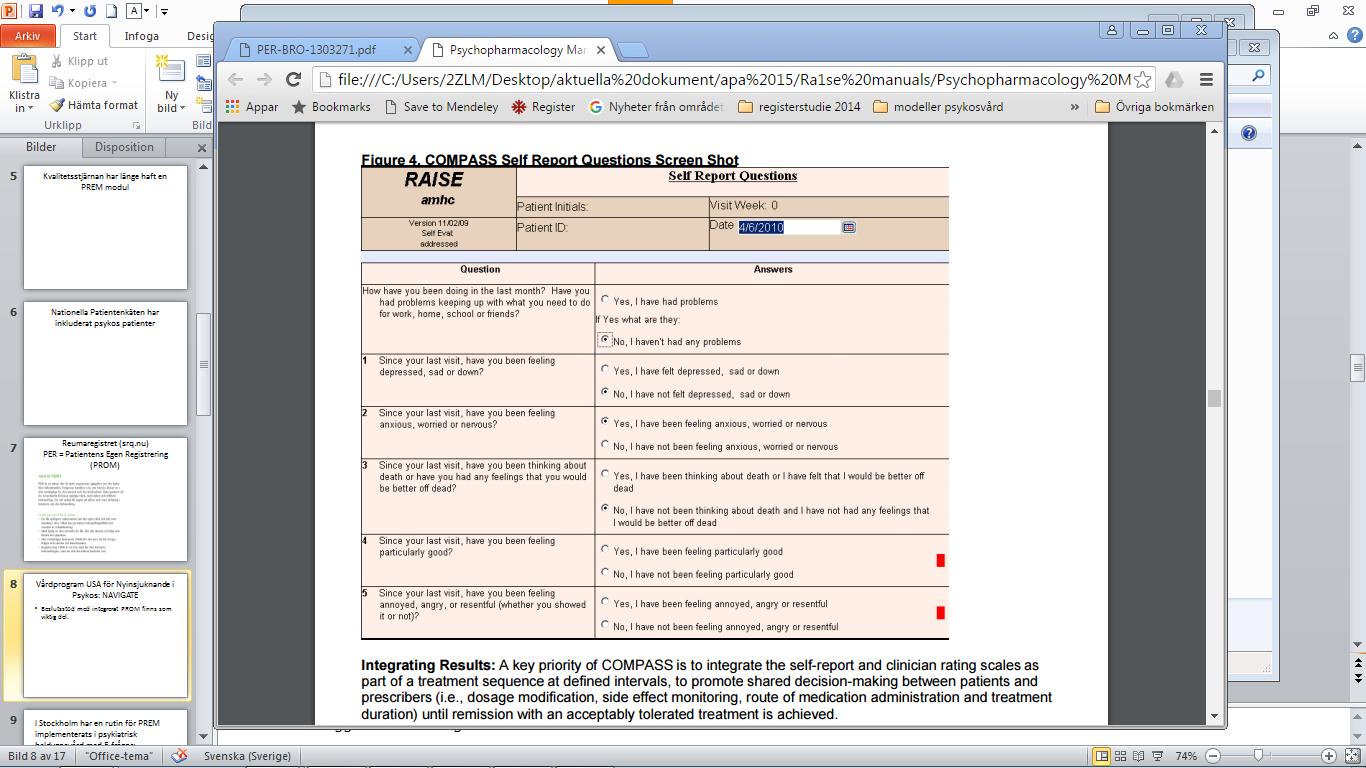This screenshot has width=1366, height=768.
Task: Close the Psychopharmacology Manual tab
Action: [x=600, y=49]
